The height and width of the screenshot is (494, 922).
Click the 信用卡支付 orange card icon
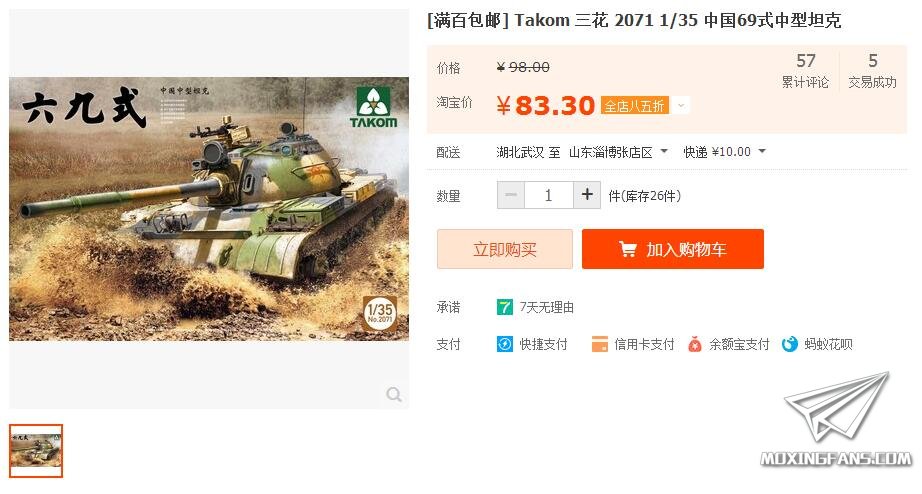tap(599, 344)
